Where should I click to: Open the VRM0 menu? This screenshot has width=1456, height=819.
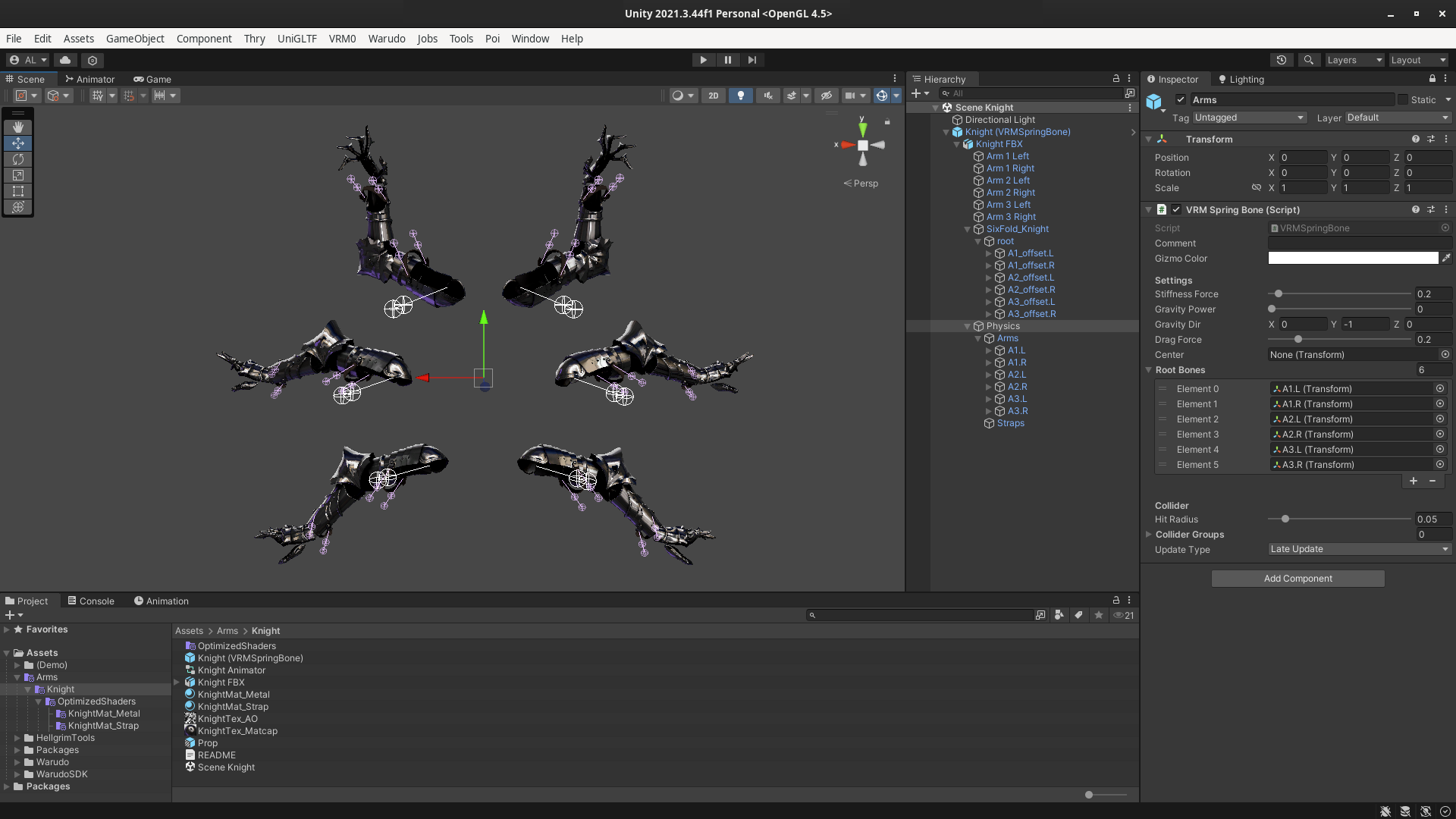point(342,39)
